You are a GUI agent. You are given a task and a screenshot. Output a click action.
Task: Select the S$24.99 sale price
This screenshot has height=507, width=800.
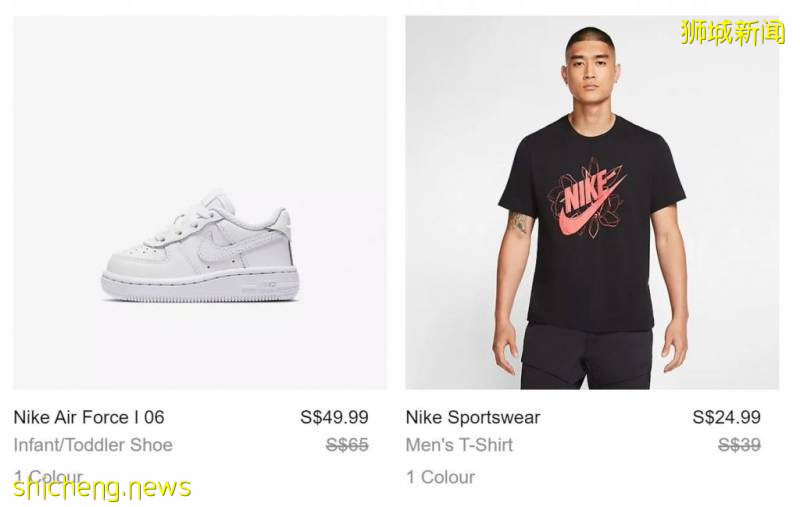coord(726,417)
